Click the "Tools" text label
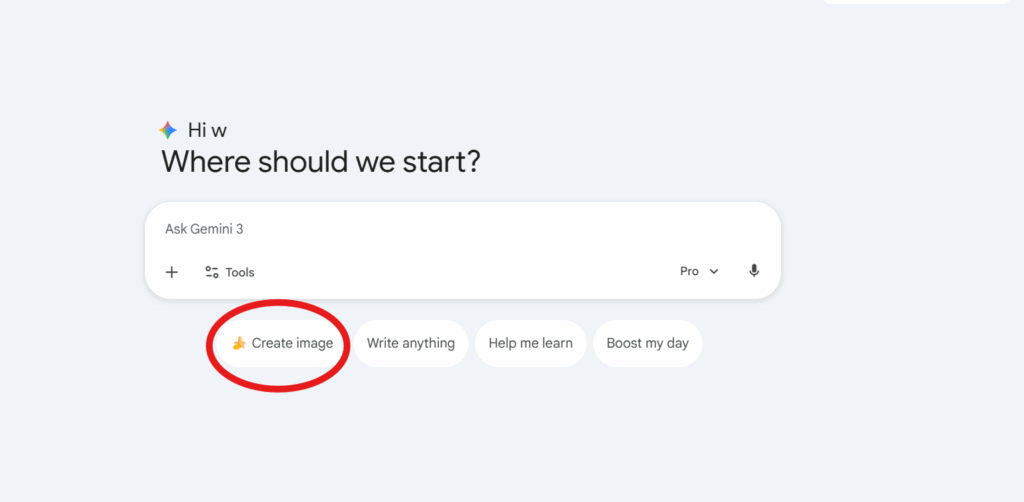 click(240, 272)
